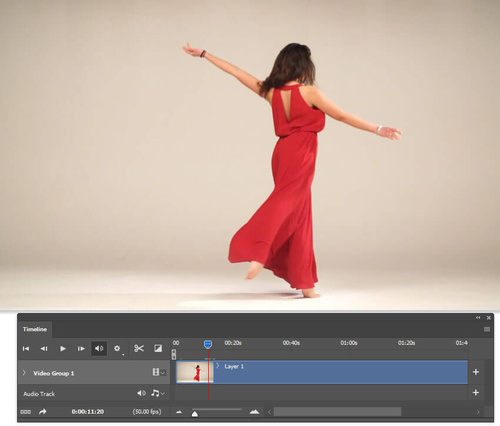This screenshot has width=500, height=426.
Task: Open the Video Group 1 filmstrip menu
Action: pos(158,372)
